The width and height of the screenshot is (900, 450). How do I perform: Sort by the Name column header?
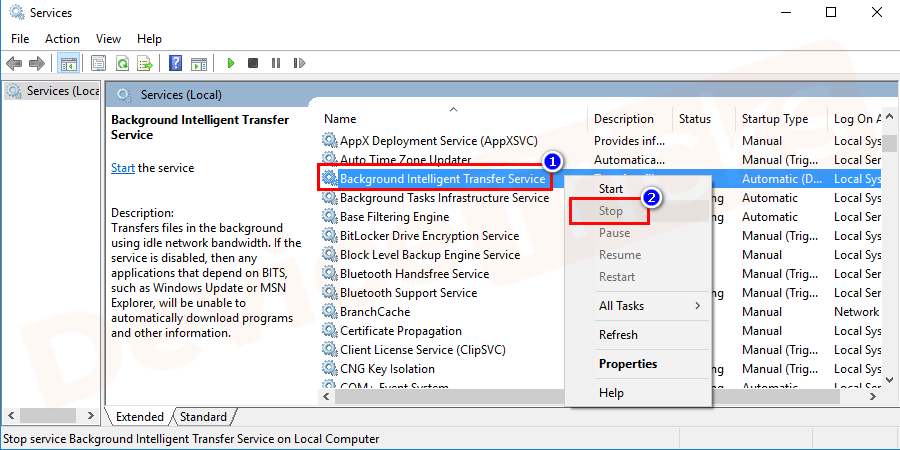[x=341, y=119]
